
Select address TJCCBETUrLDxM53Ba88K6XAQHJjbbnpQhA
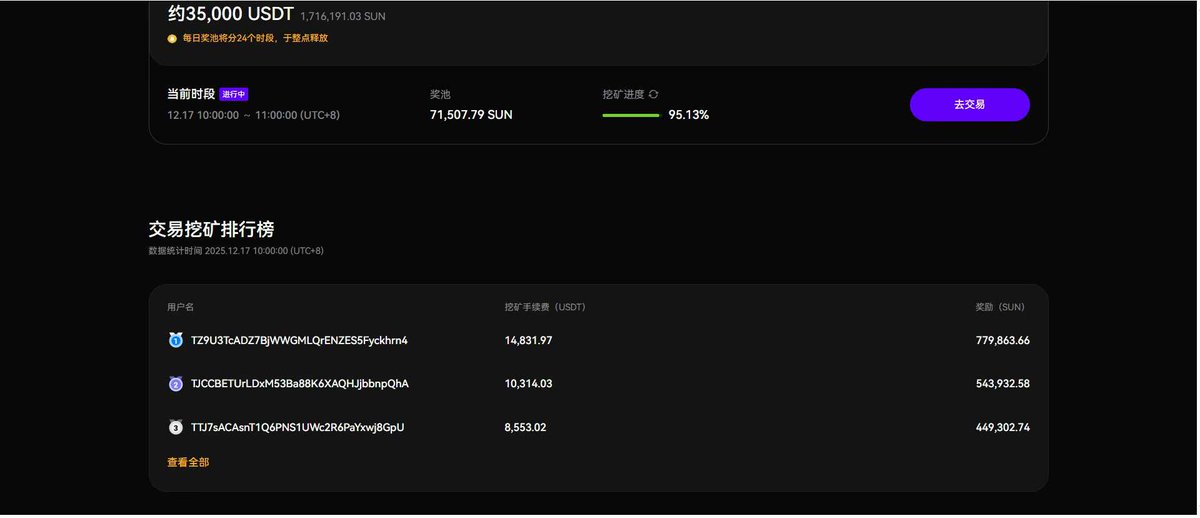tap(299, 384)
